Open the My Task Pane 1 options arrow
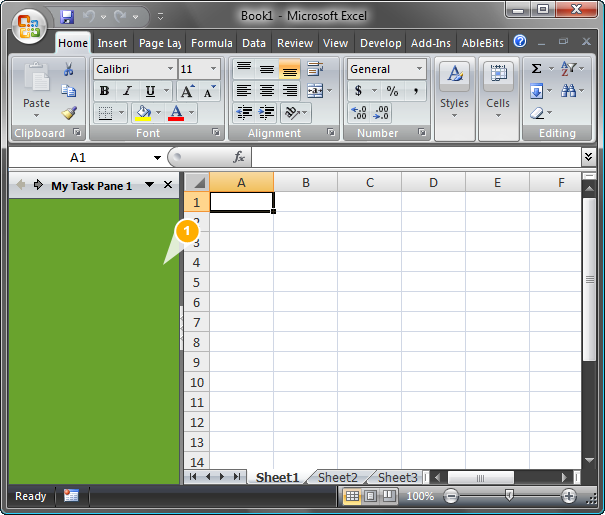Viewport: 605px width, 515px height. pyautogui.click(x=149, y=185)
